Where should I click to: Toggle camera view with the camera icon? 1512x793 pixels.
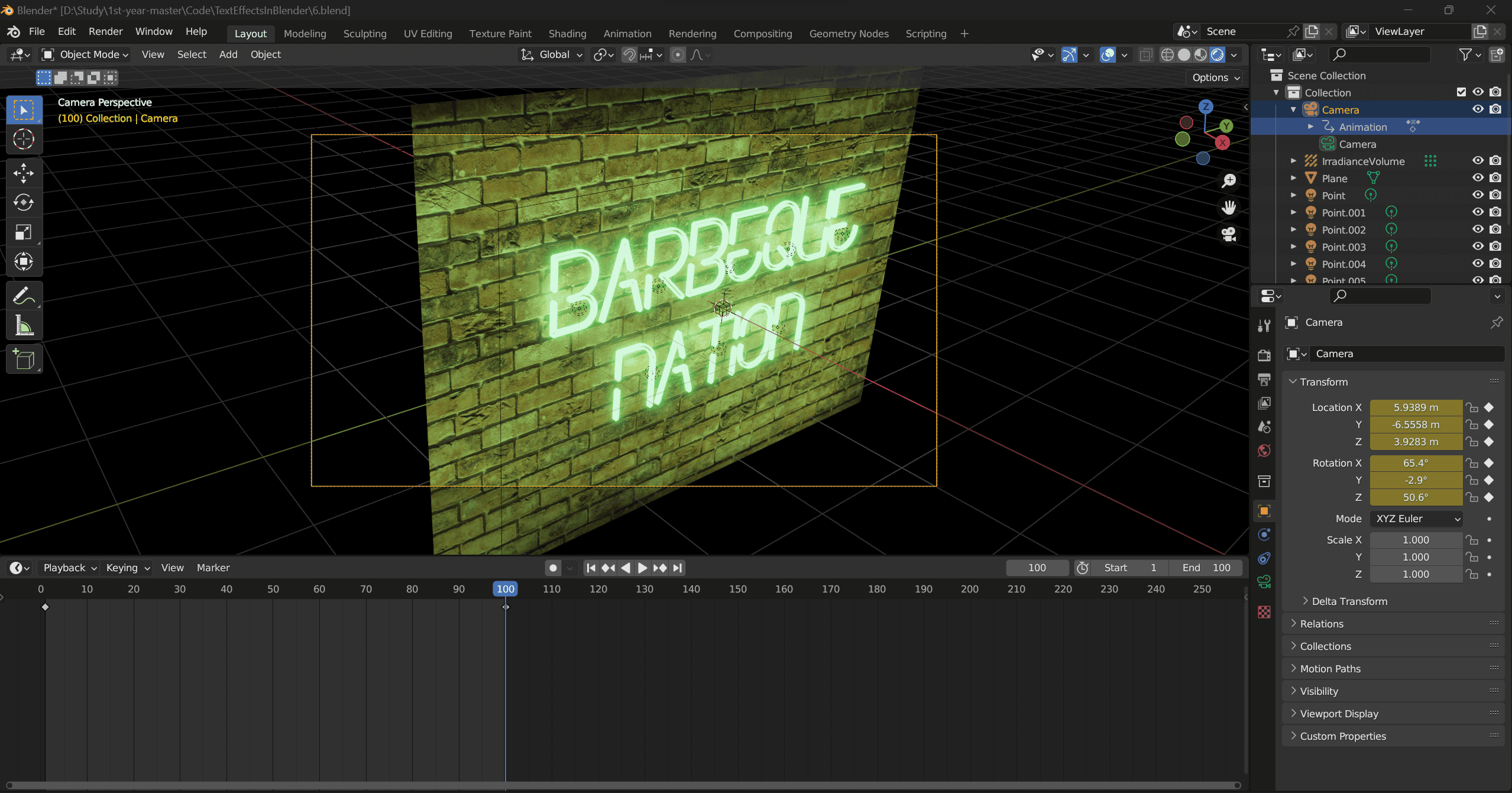1229,235
